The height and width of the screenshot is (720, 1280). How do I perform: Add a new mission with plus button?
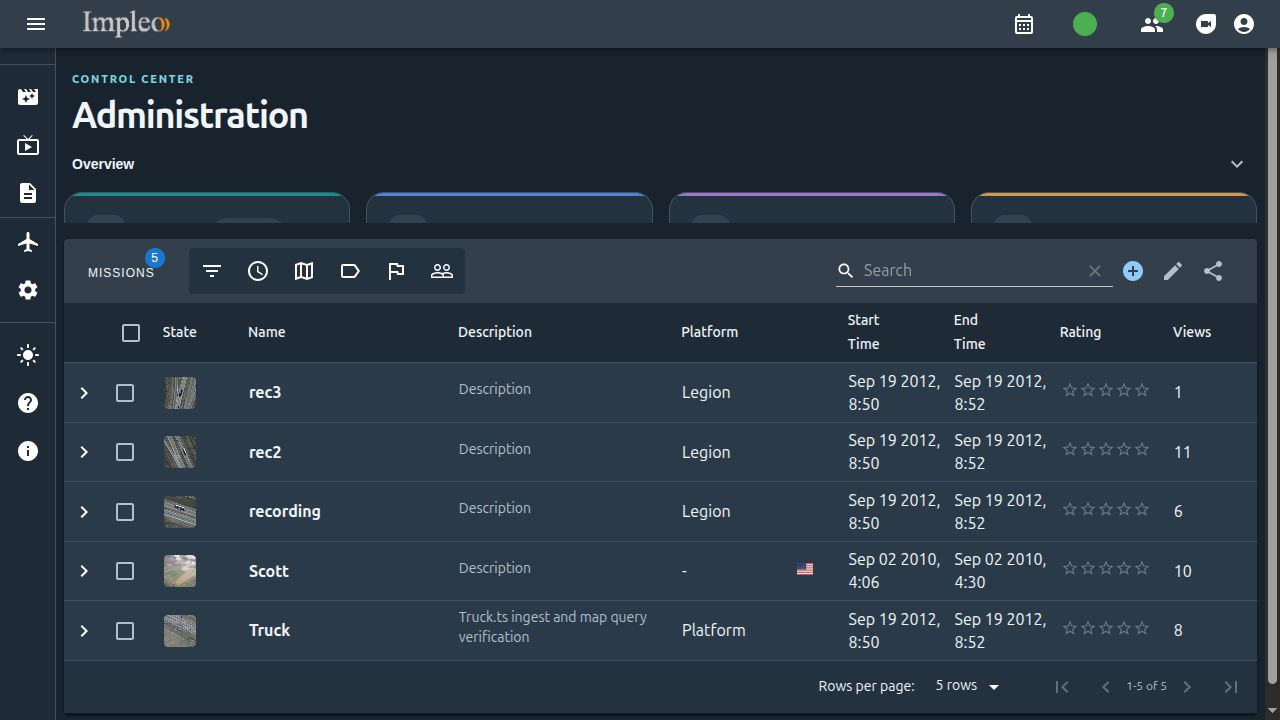pyautogui.click(x=1133, y=271)
